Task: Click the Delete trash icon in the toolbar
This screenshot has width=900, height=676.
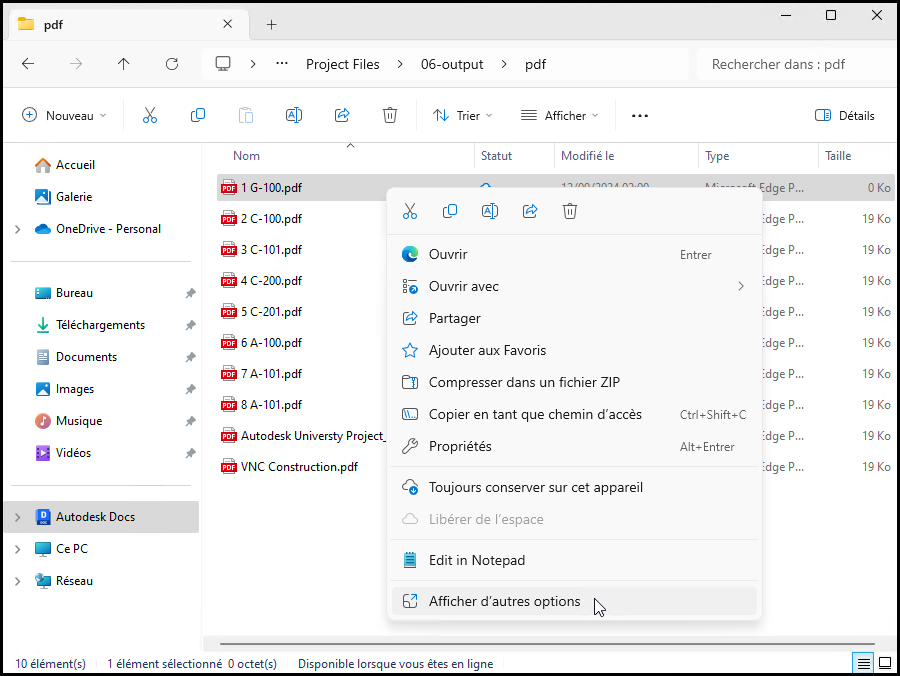Action: [x=390, y=115]
